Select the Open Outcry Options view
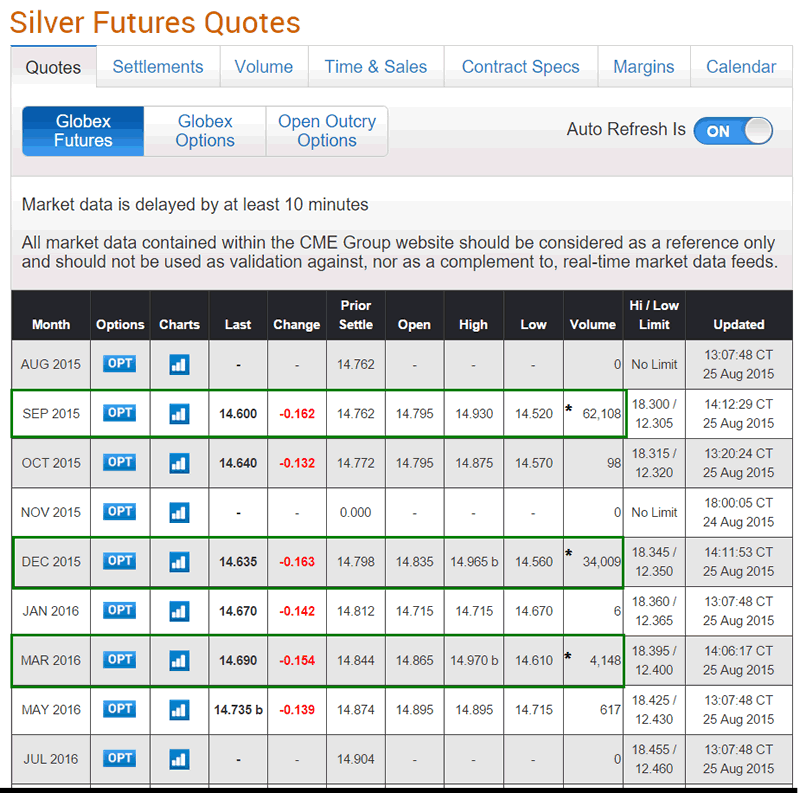 pos(327,131)
